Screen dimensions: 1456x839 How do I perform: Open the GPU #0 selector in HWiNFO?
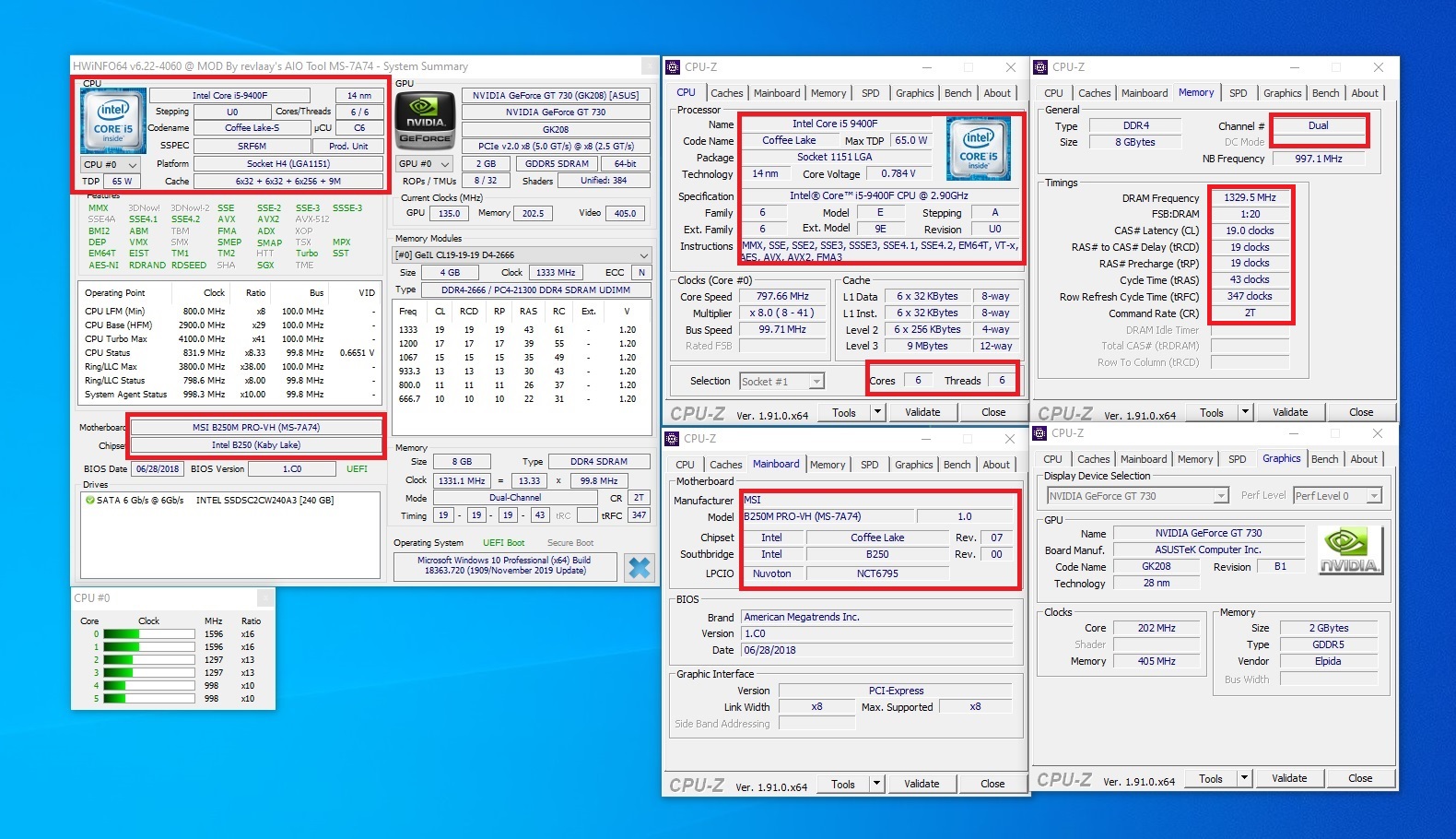click(x=423, y=164)
